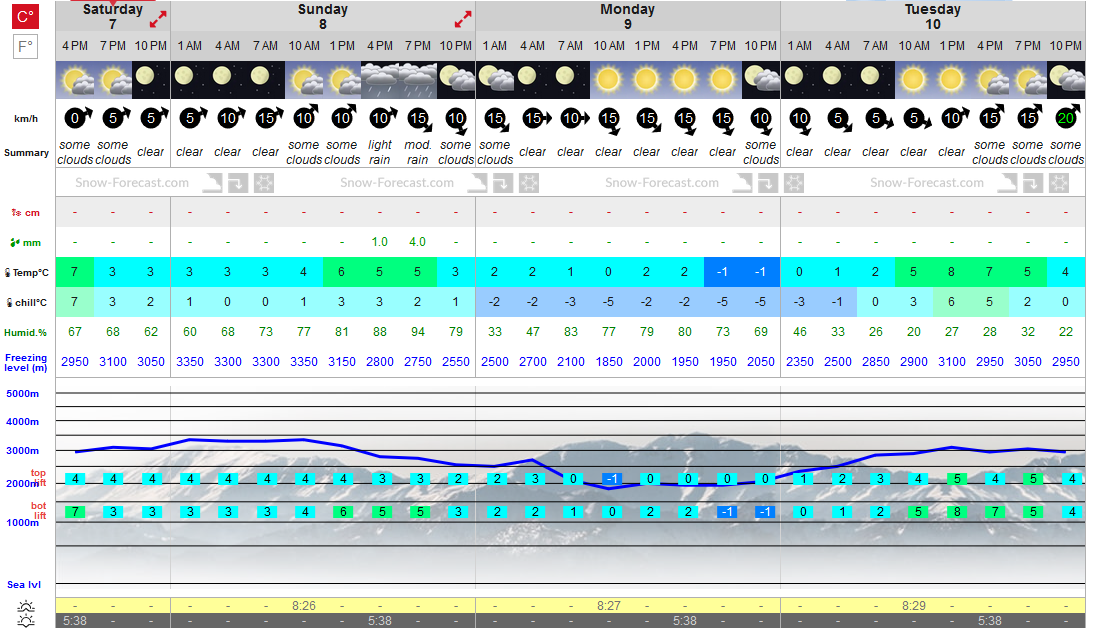This screenshot has width=1094, height=633.
Task: Click the sunrise time 8:29
Action: (914, 606)
